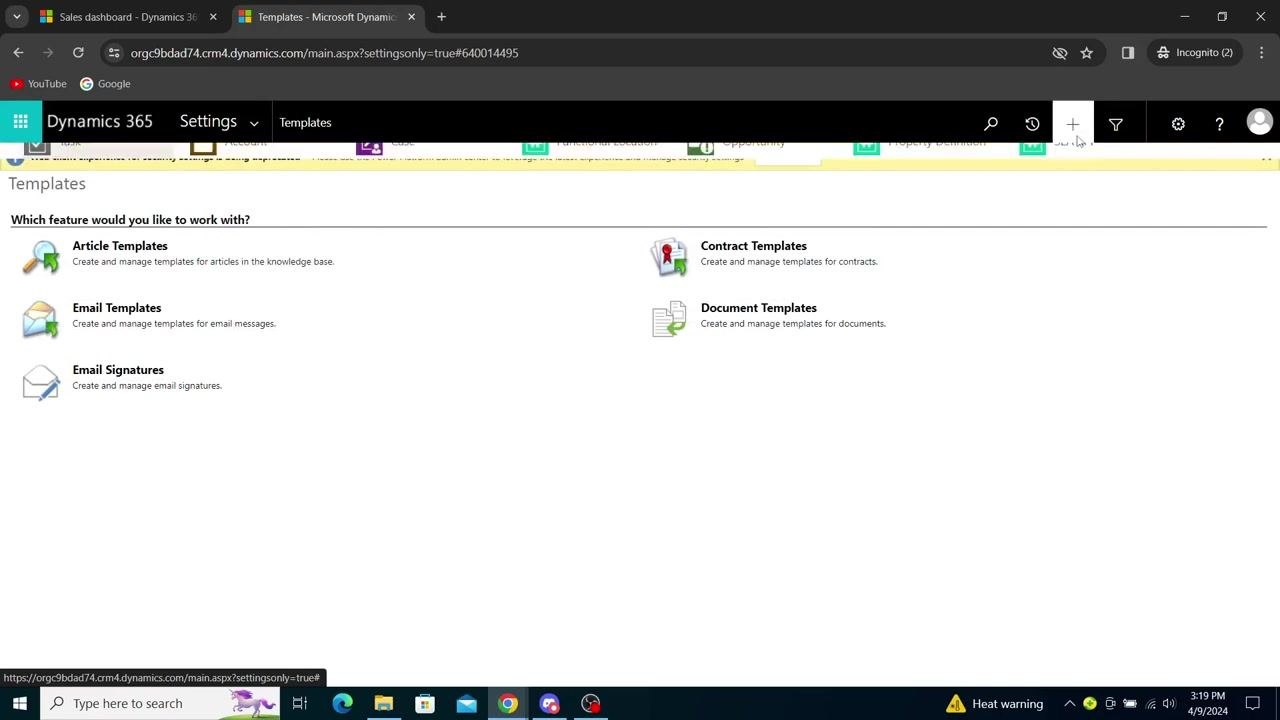The height and width of the screenshot is (720, 1280).
Task: Open Chrome side panel icon
Action: 1128,53
